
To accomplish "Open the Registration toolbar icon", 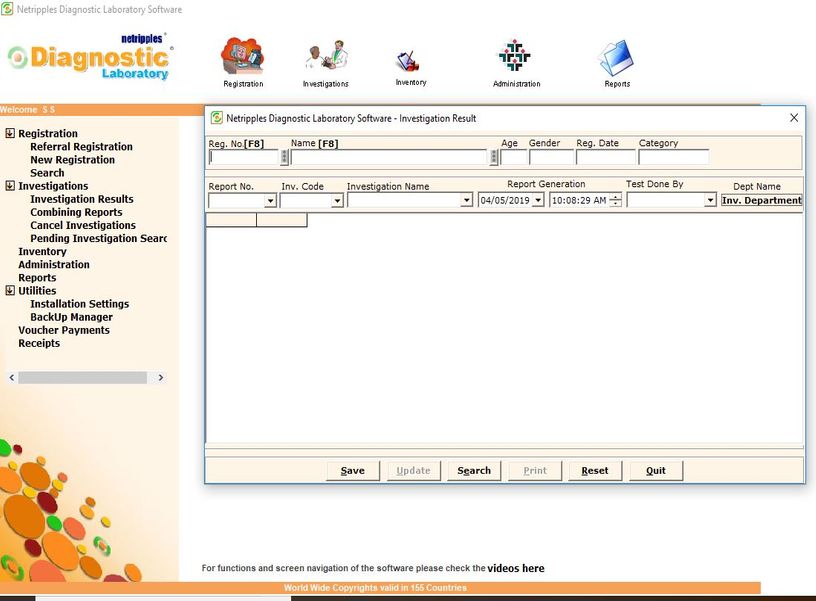I will (243, 56).
